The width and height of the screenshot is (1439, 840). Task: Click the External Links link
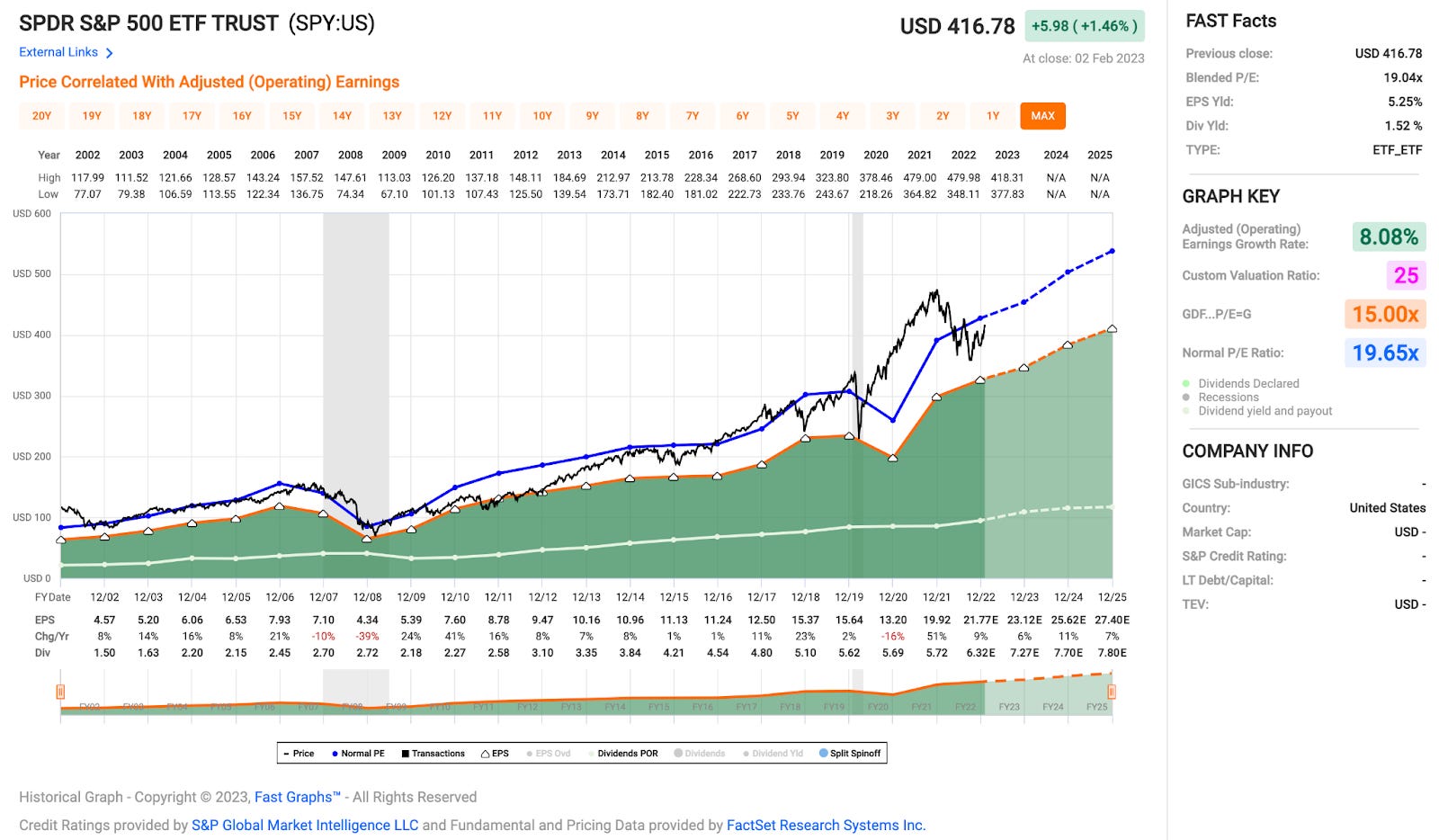click(58, 52)
